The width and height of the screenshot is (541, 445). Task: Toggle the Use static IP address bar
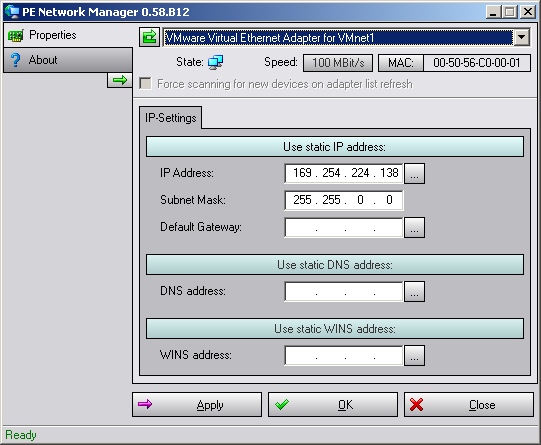tap(335, 147)
